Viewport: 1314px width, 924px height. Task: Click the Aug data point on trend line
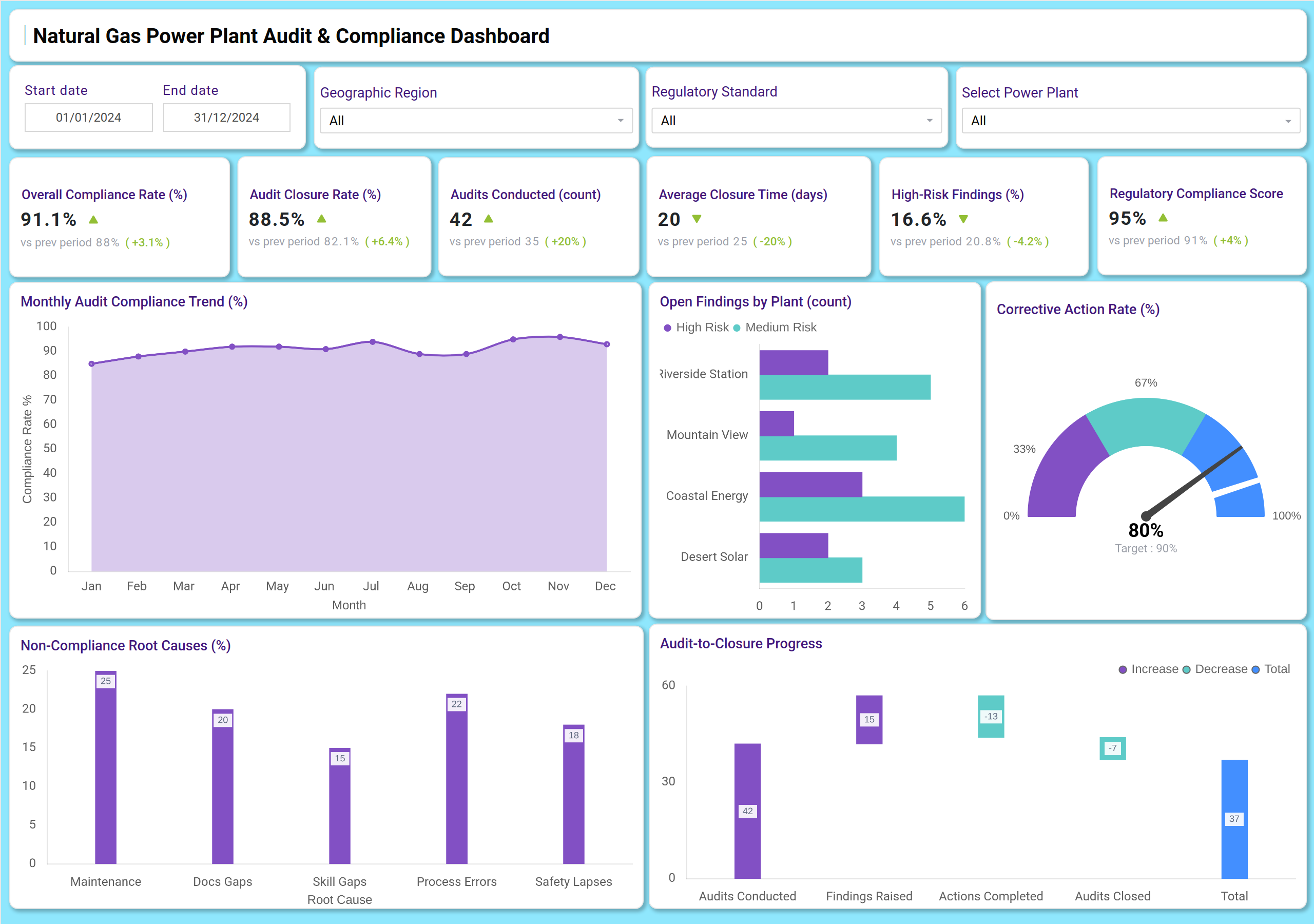pos(419,354)
